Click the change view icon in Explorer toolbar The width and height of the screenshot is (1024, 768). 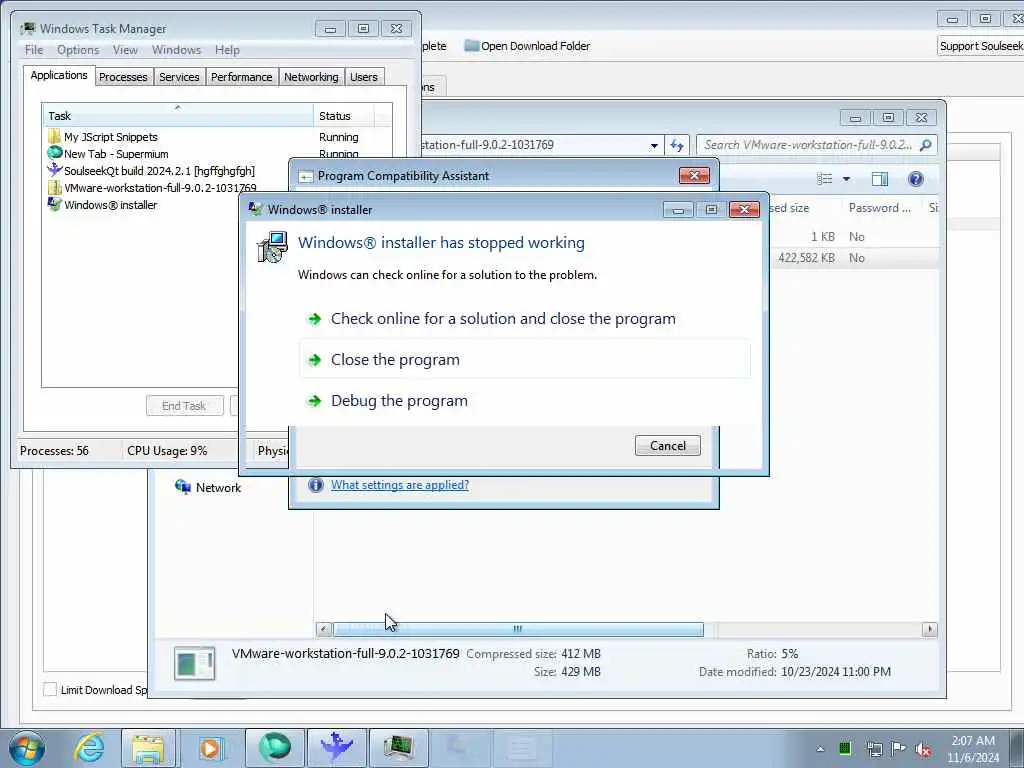tap(825, 179)
